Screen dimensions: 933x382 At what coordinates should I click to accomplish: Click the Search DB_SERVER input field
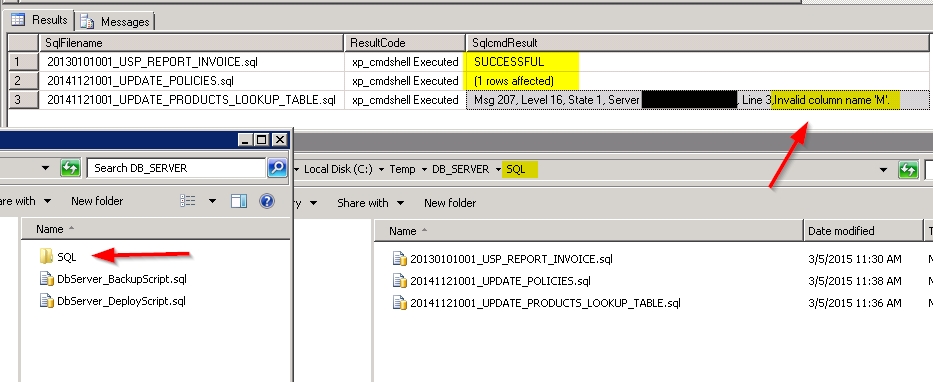(177, 168)
